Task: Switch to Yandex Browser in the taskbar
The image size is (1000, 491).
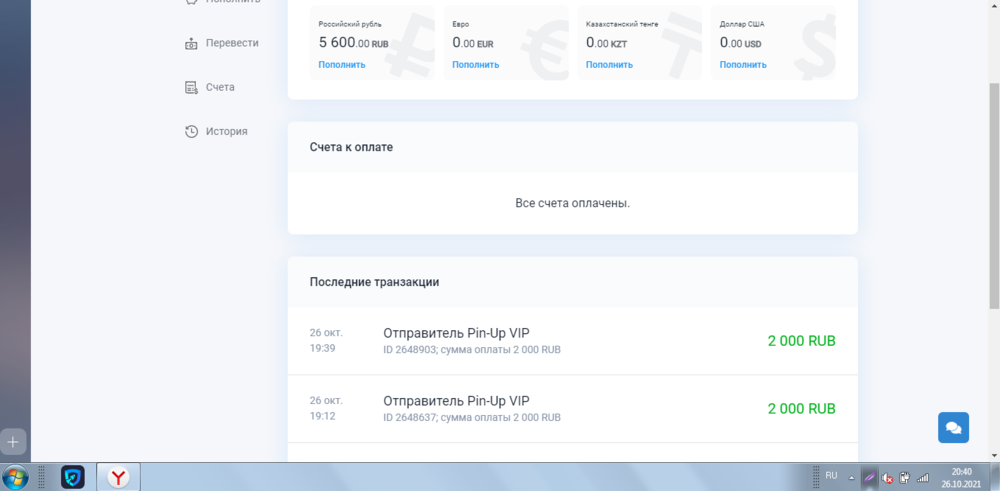Action: pyautogui.click(x=118, y=477)
